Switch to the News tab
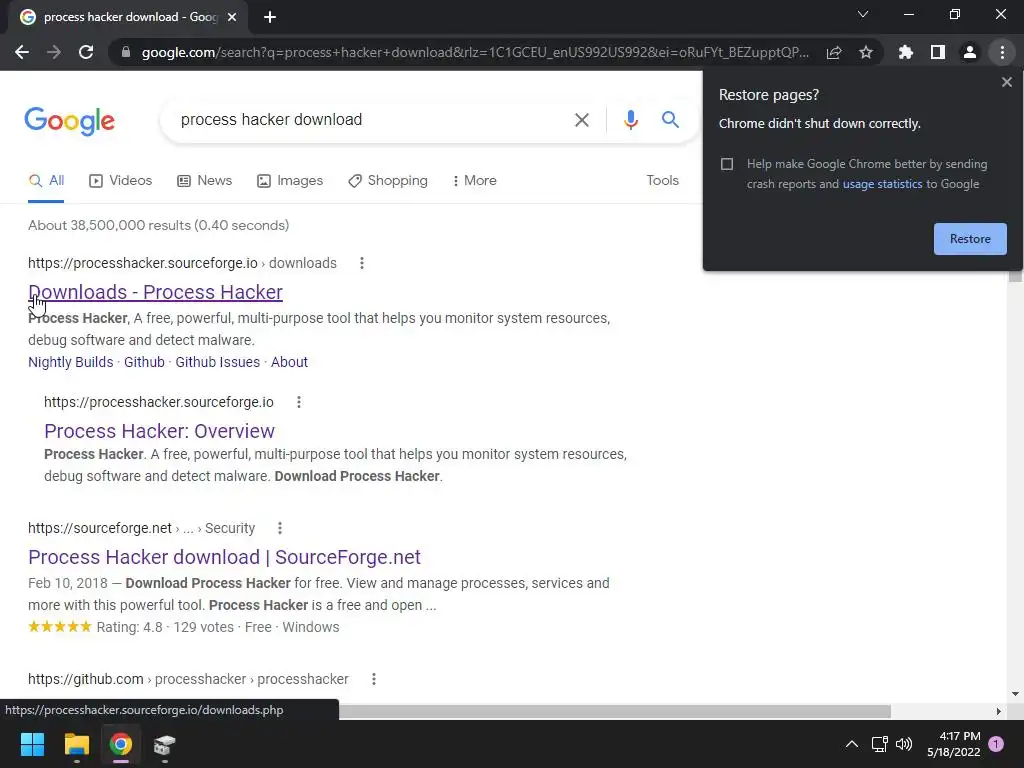The width and height of the screenshot is (1024, 768). click(x=204, y=181)
